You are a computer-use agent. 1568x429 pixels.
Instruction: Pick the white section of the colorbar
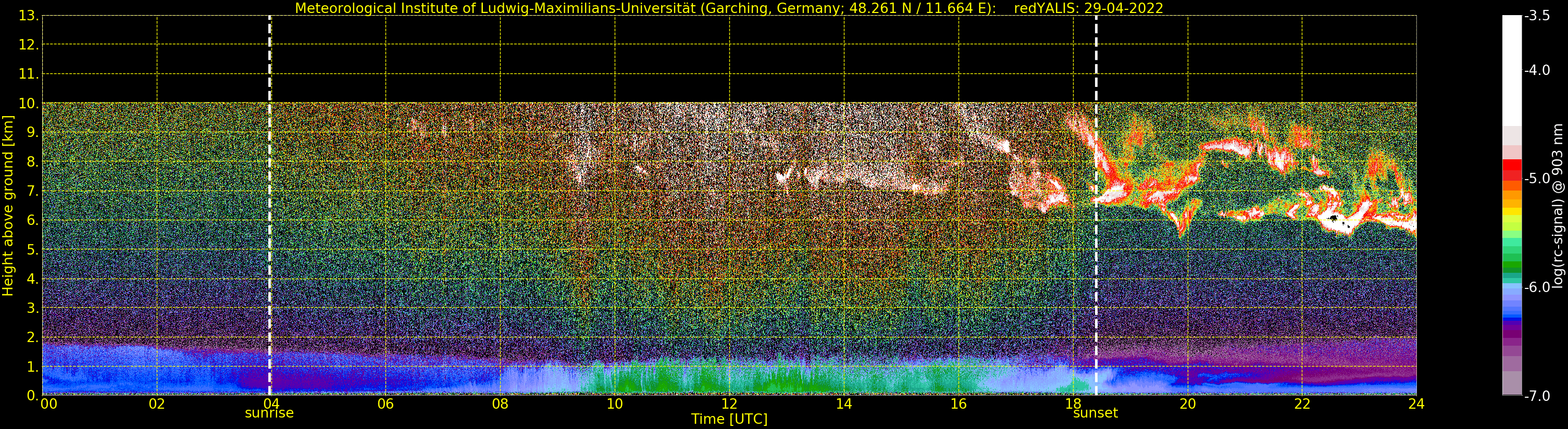tap(1512, 71)
